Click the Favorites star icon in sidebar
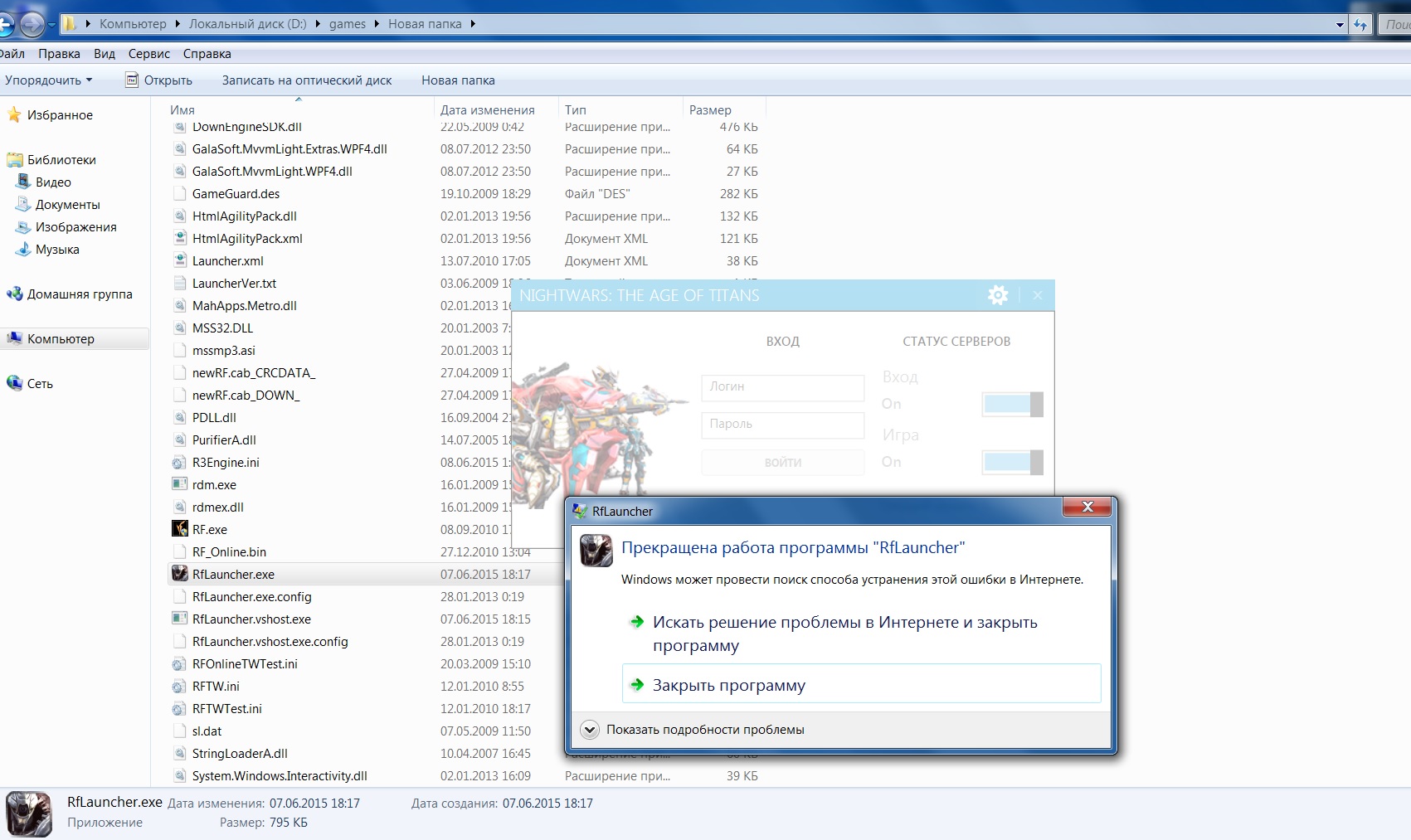1411x840 pixels. [14, 114]
